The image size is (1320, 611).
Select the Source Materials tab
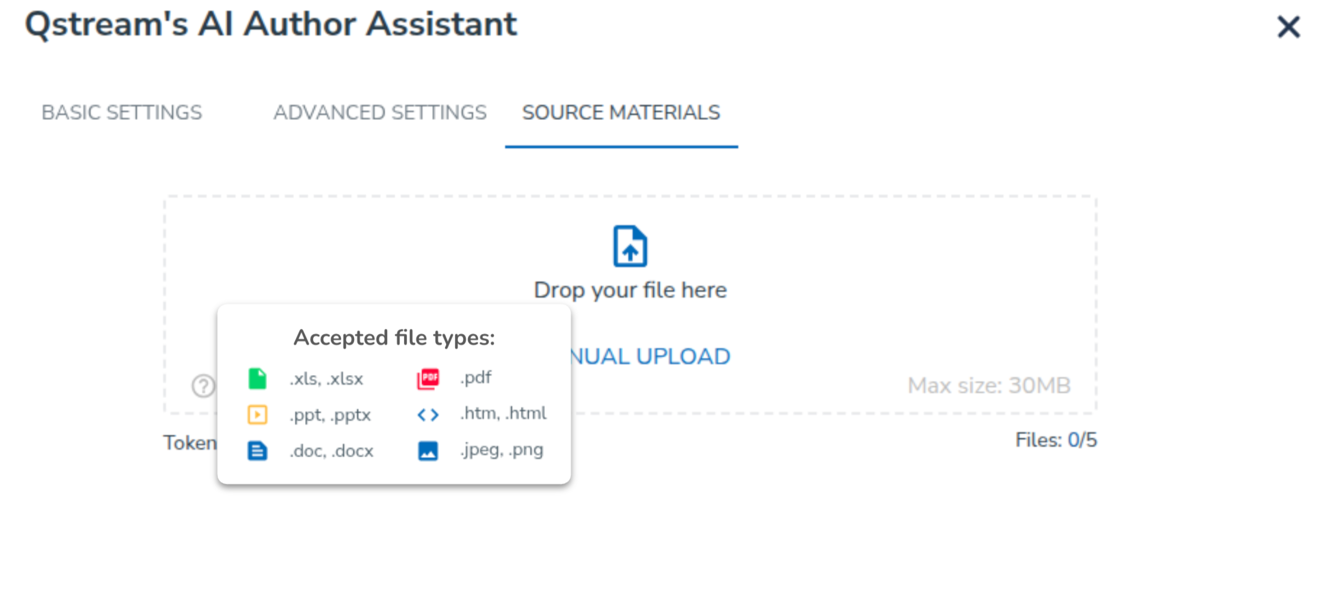[x=621, y=113]
